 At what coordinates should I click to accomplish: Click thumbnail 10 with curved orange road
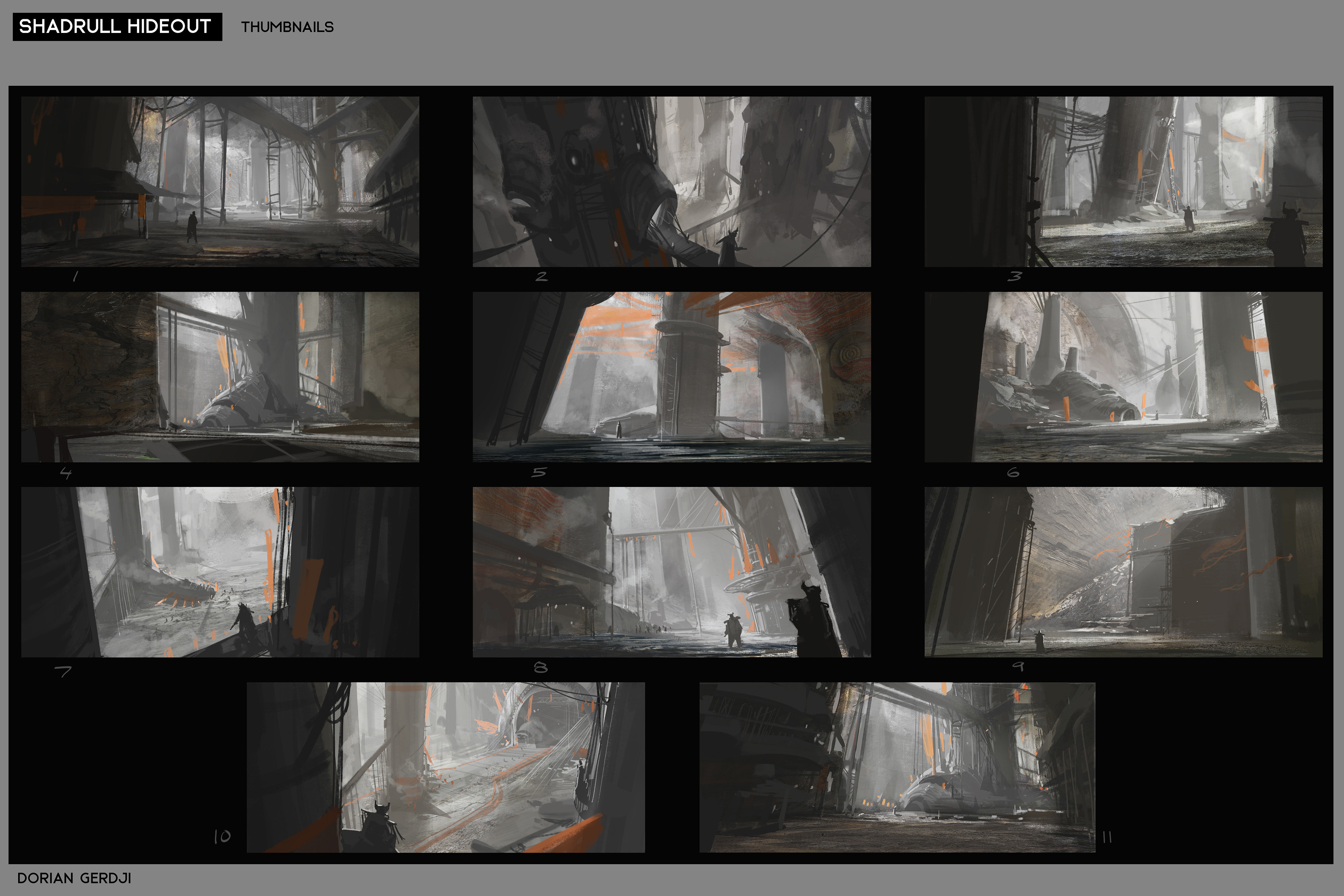pos(446,768)
